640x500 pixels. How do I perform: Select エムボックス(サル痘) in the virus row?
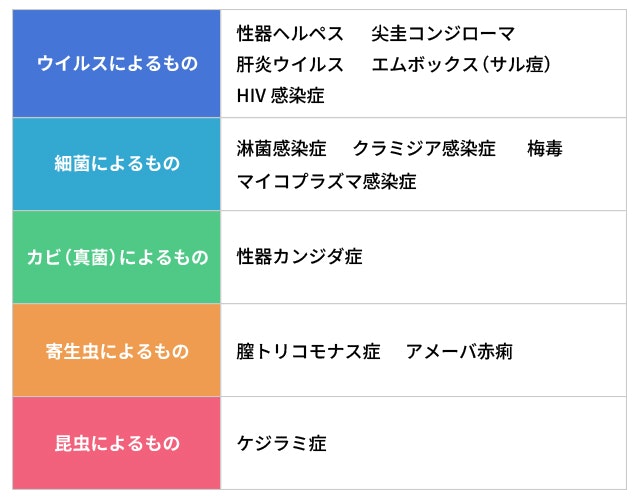pyautogui.click(x=461, y=65)
